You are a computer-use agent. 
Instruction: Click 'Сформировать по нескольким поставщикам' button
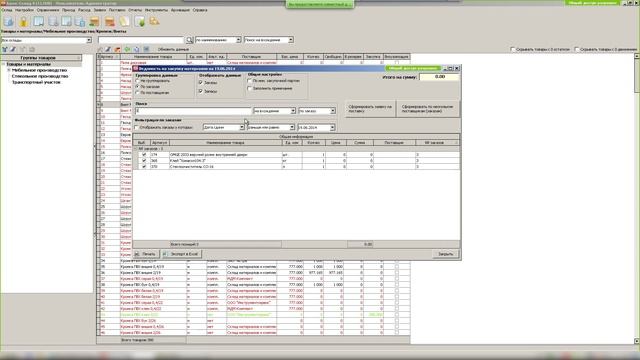[427, 109]
